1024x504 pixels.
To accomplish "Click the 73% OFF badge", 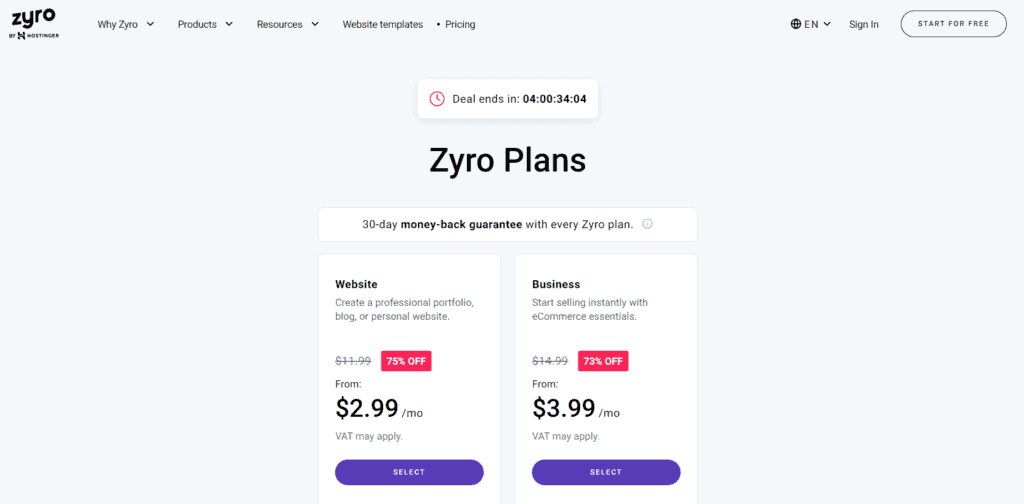I will (603, 361).
